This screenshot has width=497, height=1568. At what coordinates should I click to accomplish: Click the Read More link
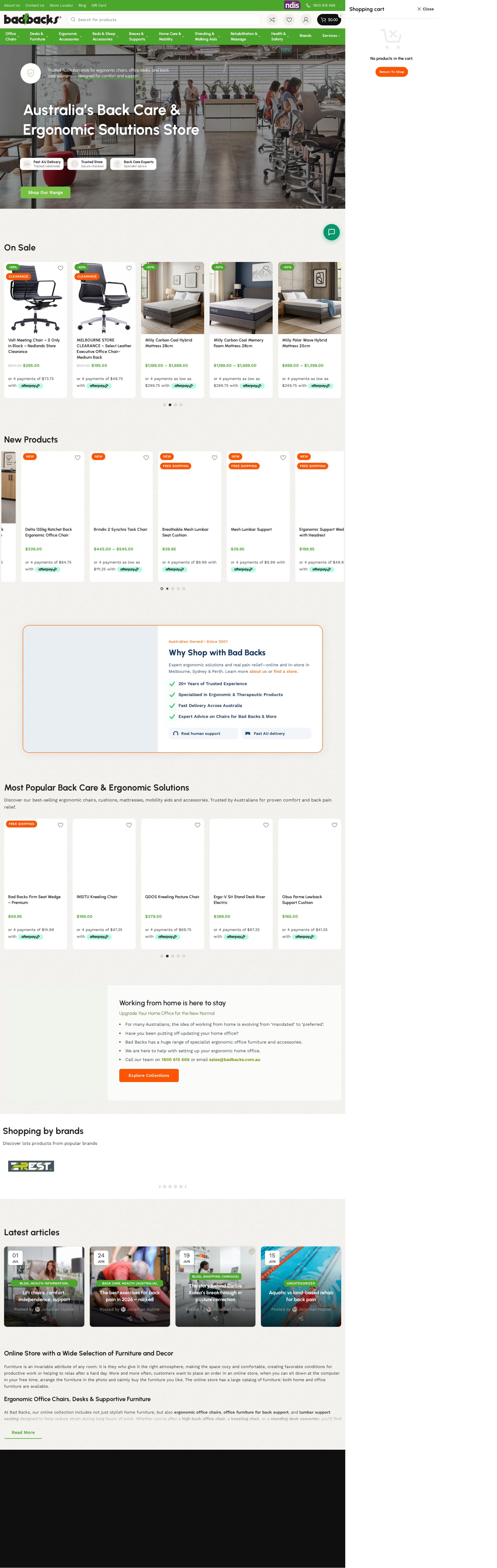coord(23,1432)
